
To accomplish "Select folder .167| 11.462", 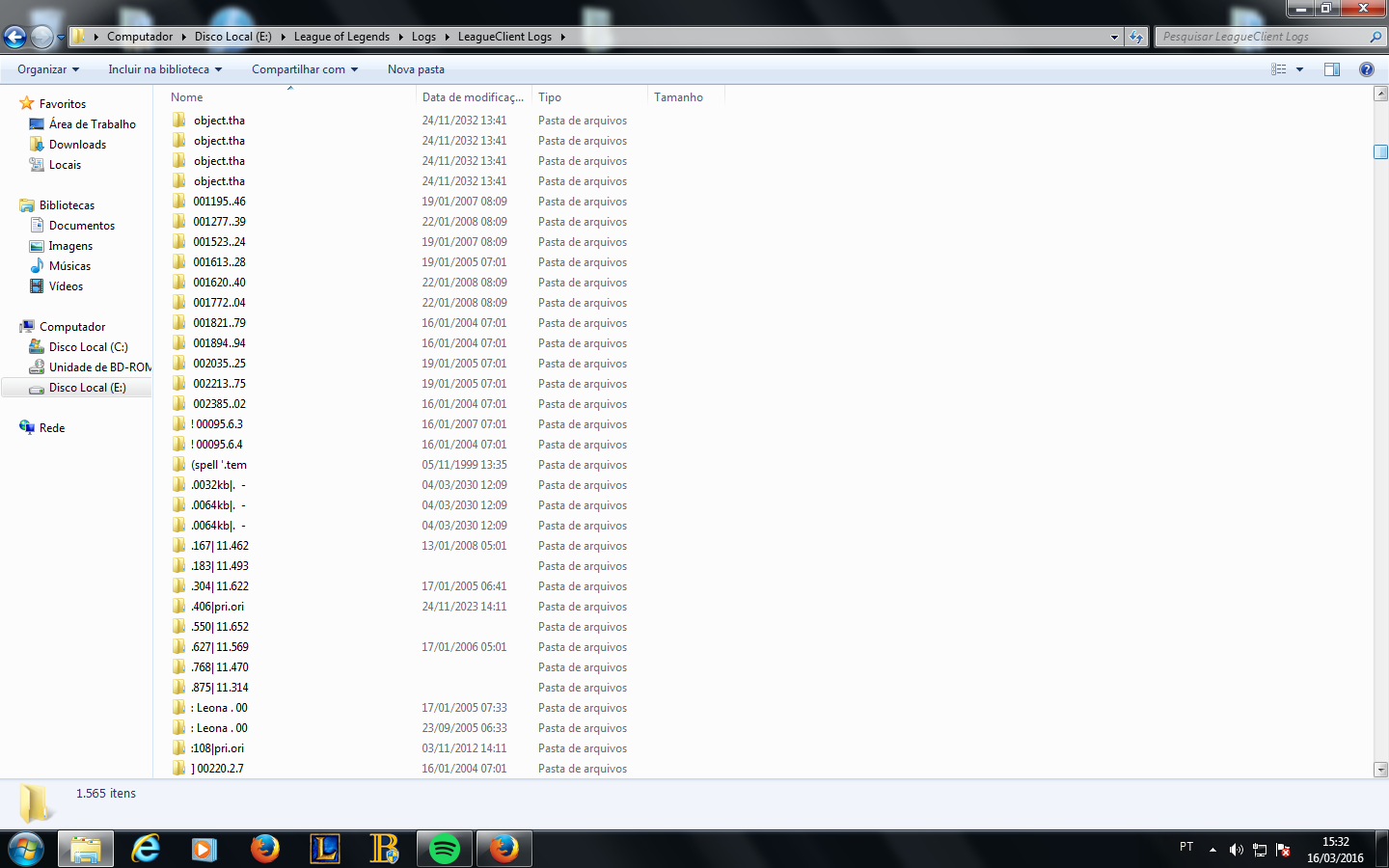I will pyautogui.click(x=219, y=546).
